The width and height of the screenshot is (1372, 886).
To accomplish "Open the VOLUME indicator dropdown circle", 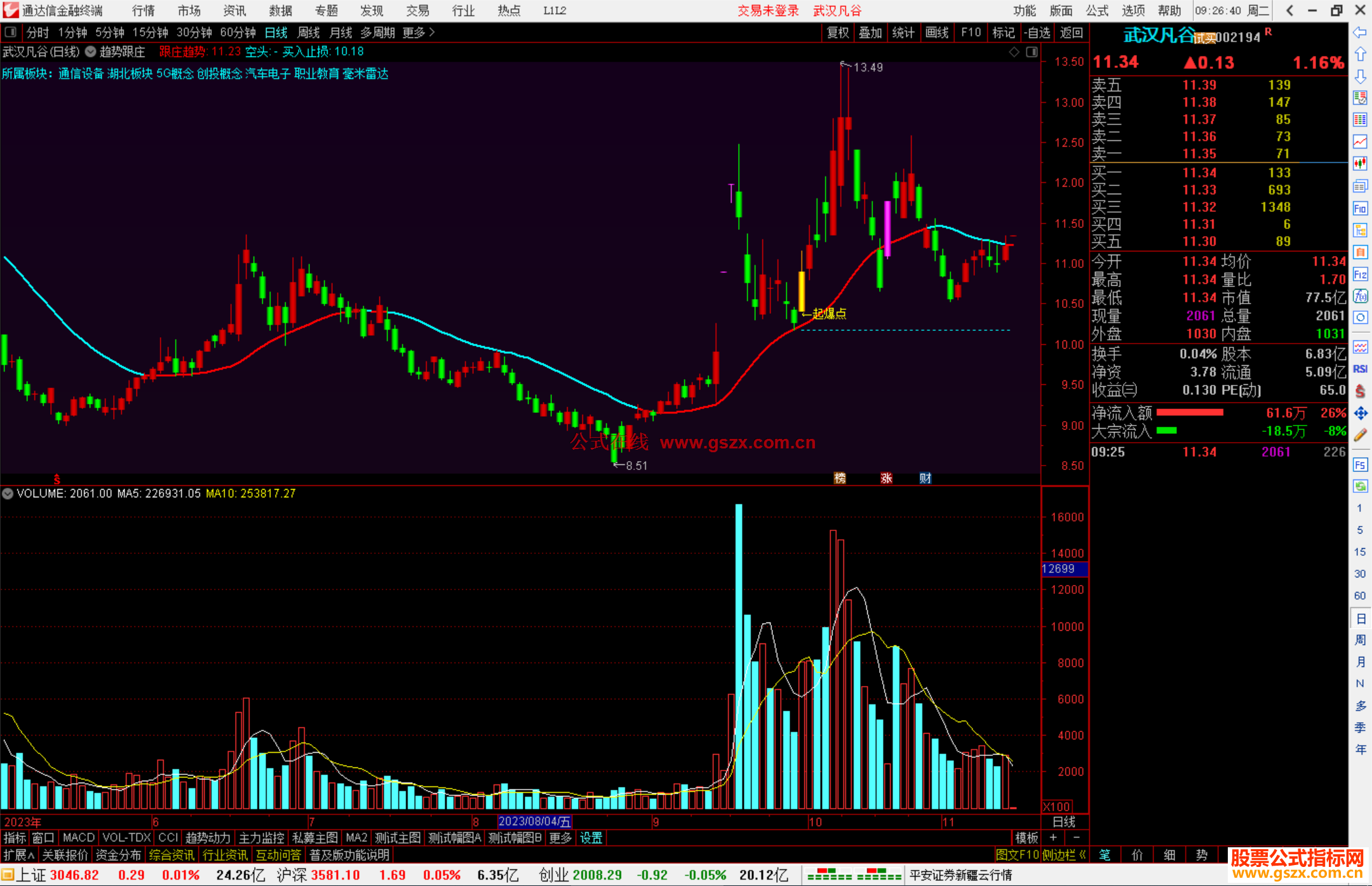I will pyautogui.click(x=8, y=493).
